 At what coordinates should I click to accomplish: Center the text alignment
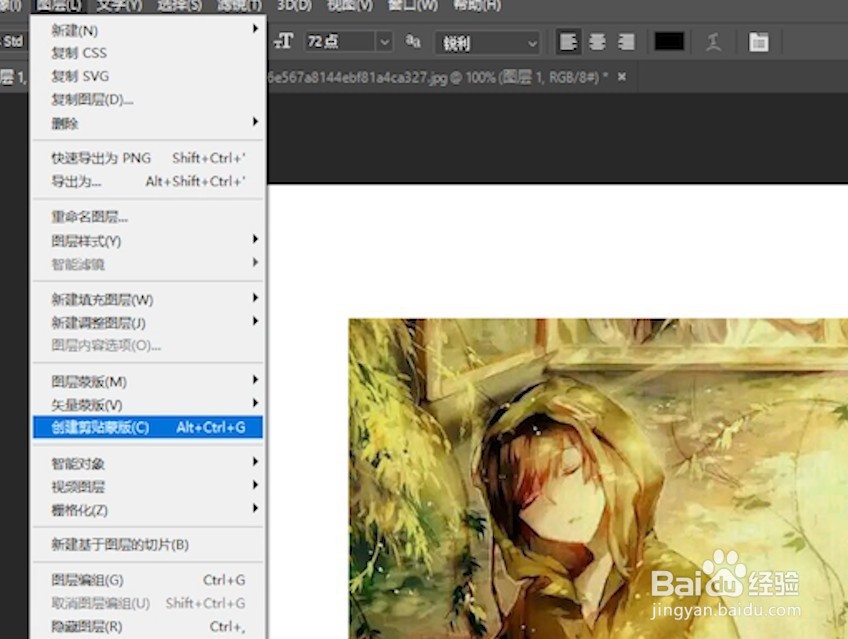pyautogui.click(x=597, y=42)
